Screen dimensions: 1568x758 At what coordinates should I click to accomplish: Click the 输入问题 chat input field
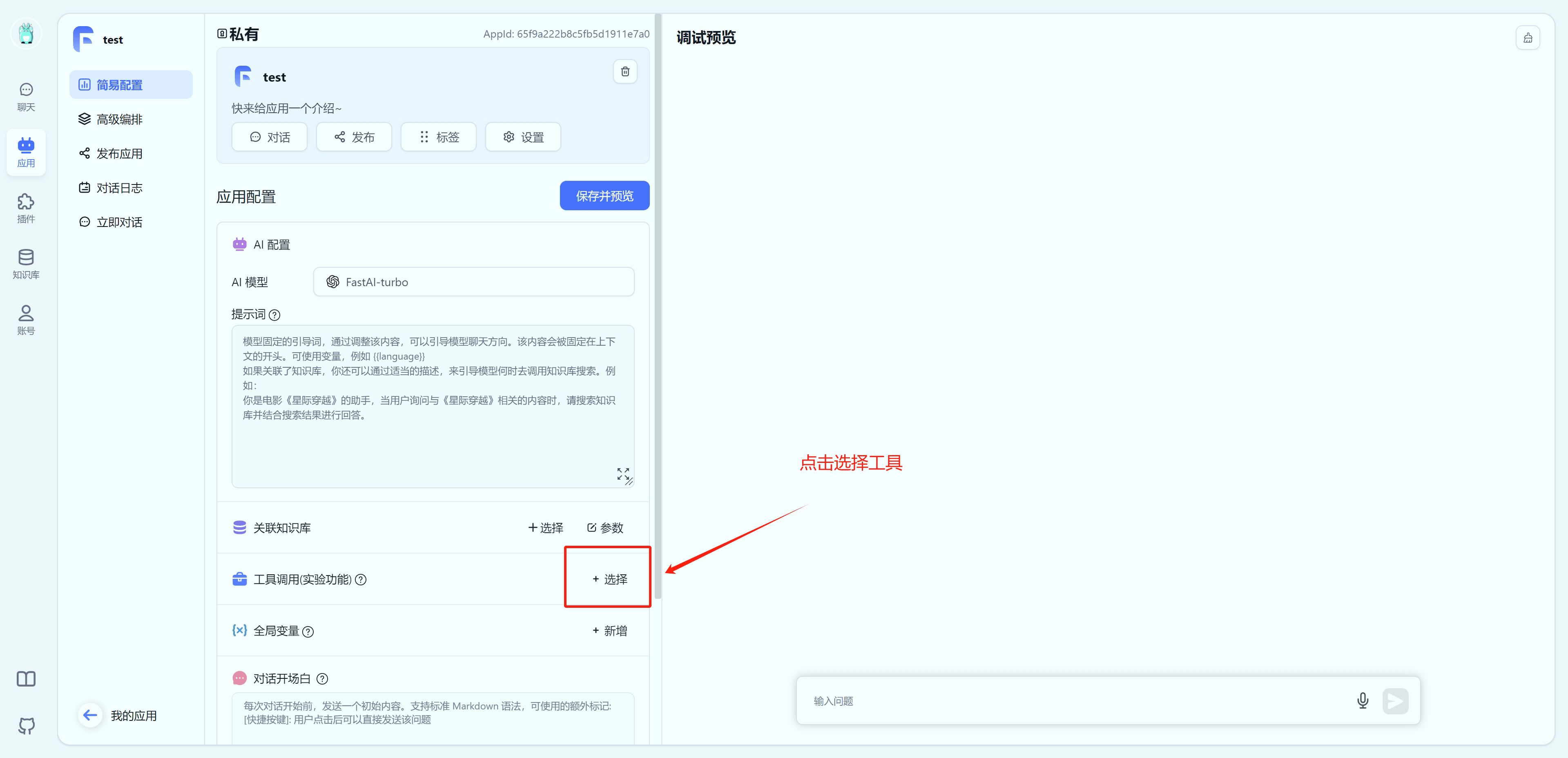point(1071,701)
